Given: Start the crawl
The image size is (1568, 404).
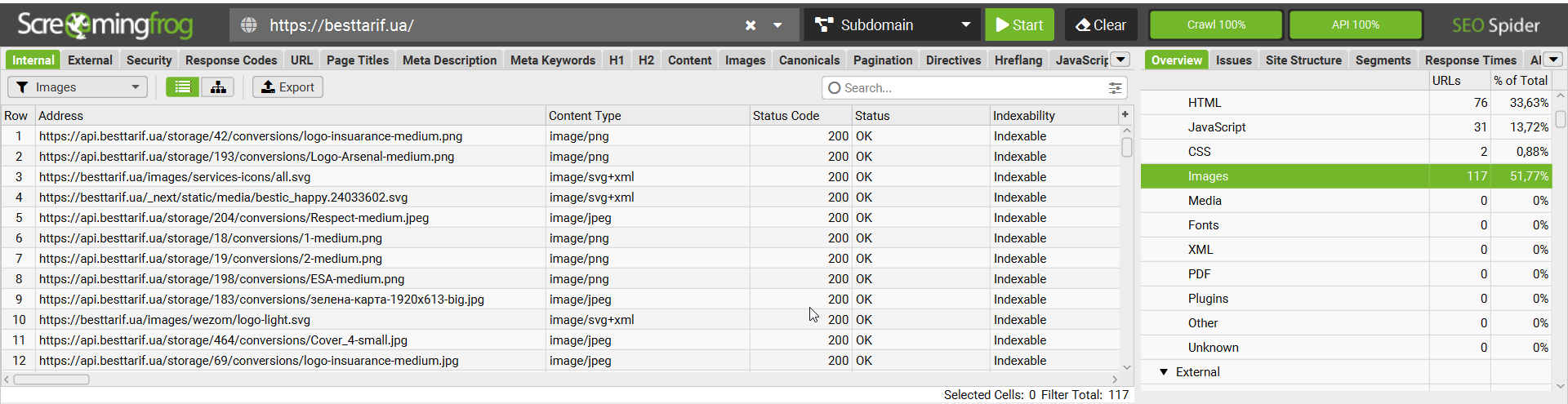Looking at the screenshot, I should click(x=1019, y=24).
